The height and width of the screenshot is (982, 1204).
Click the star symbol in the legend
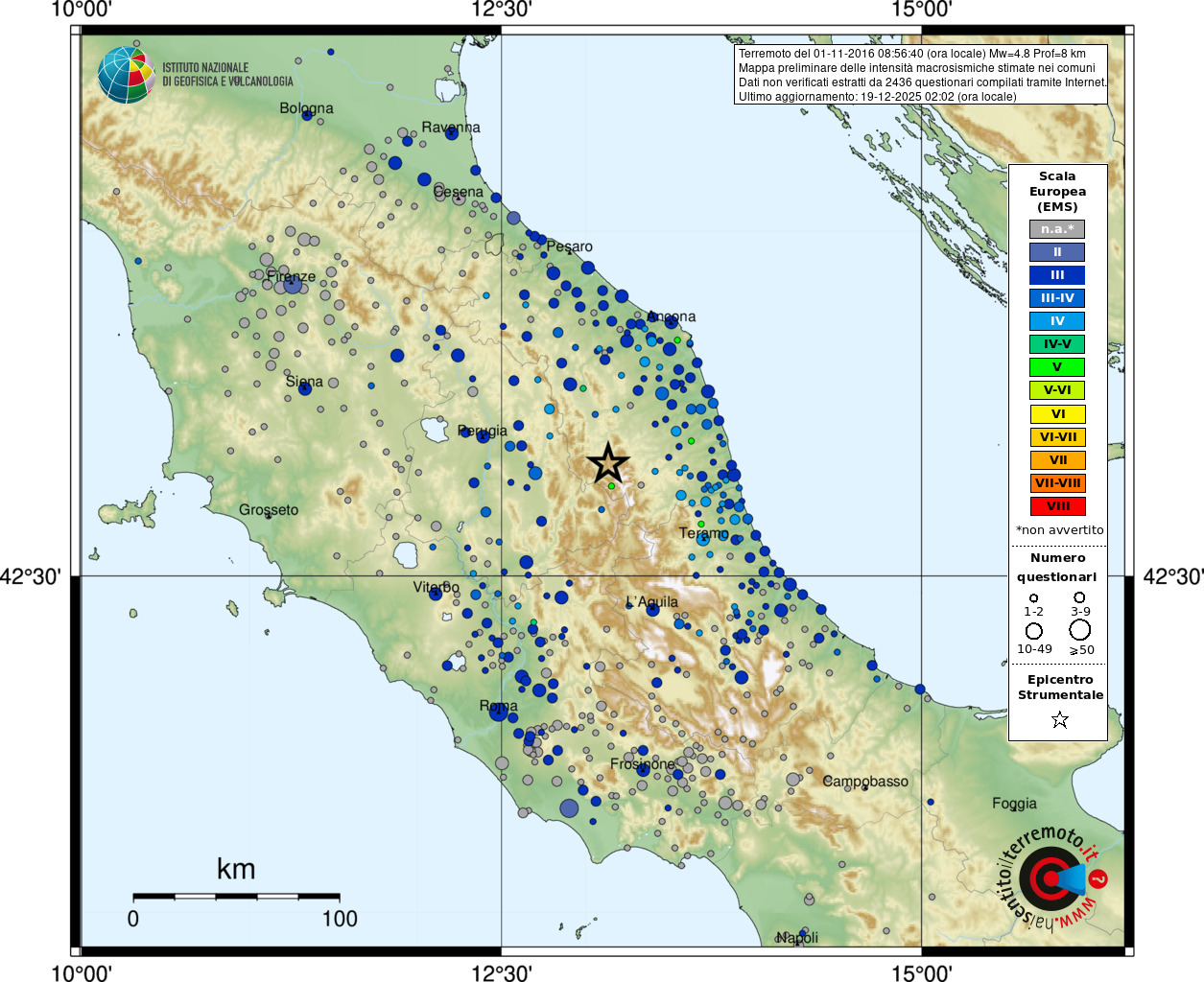(x=1059, y=719)
